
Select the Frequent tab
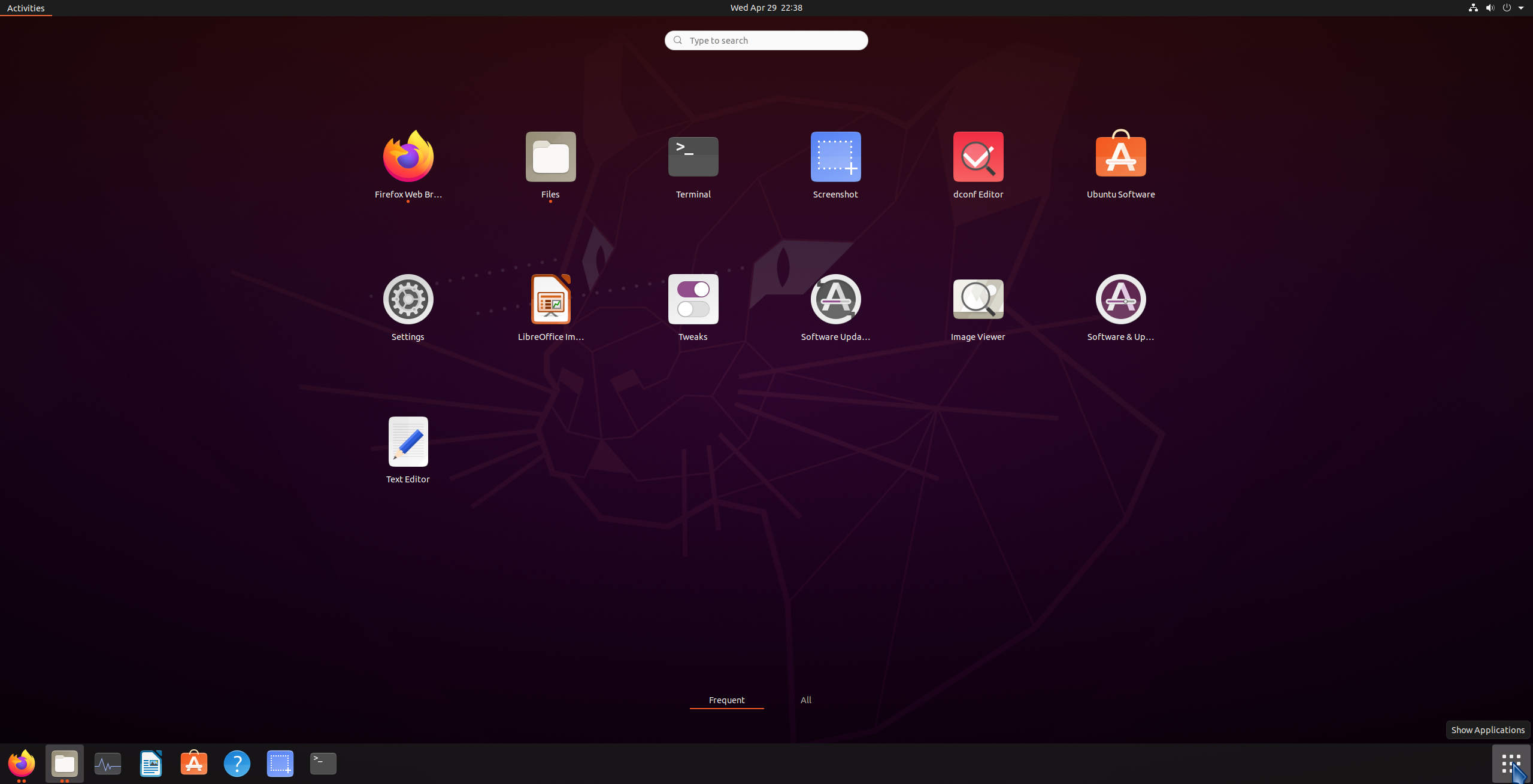point(726,700)
